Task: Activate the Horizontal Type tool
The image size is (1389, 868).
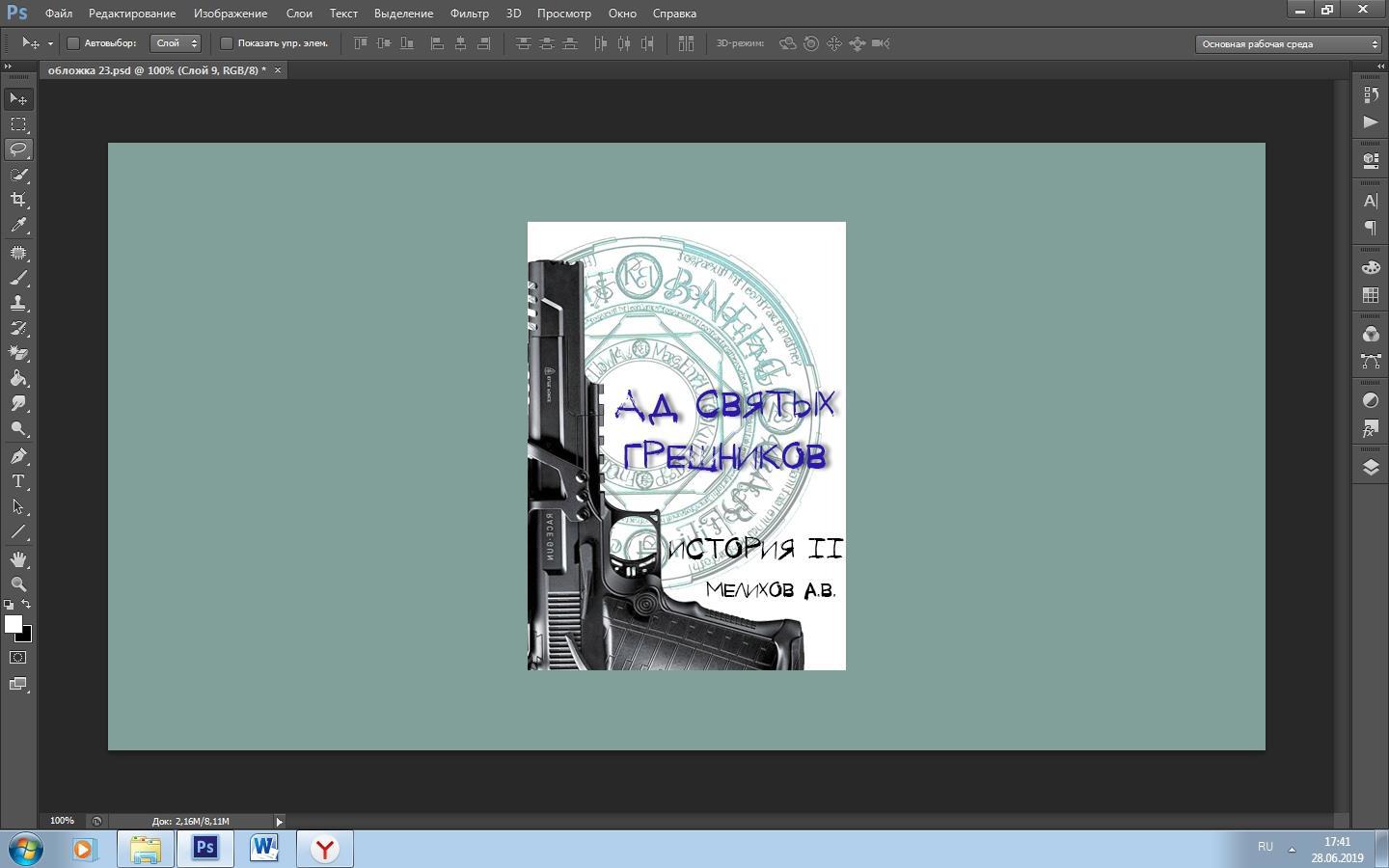Action: click(18, 481)
